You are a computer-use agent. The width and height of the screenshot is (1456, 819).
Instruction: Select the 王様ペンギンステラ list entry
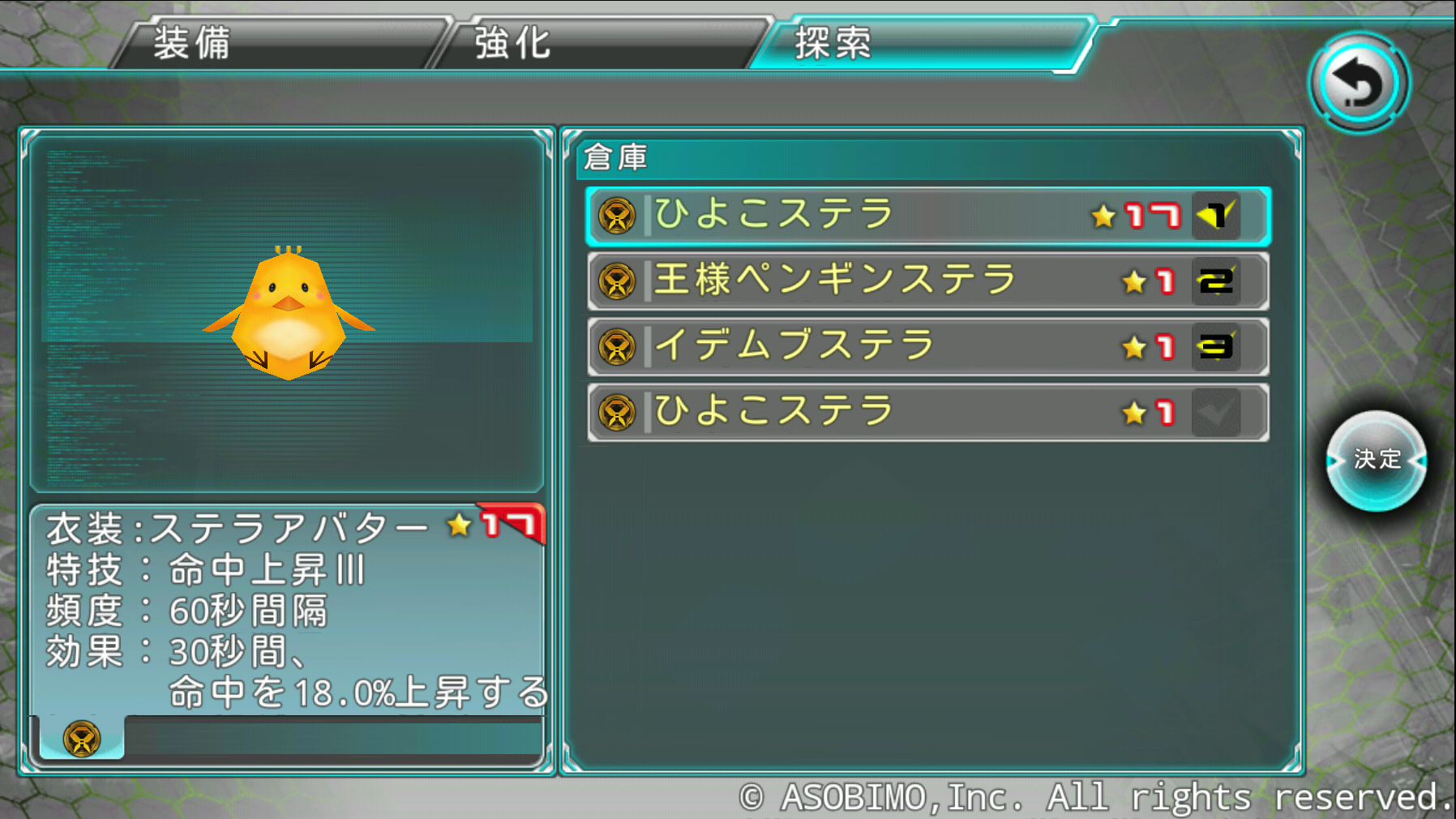pyautogui.click(x=928, y=281)
